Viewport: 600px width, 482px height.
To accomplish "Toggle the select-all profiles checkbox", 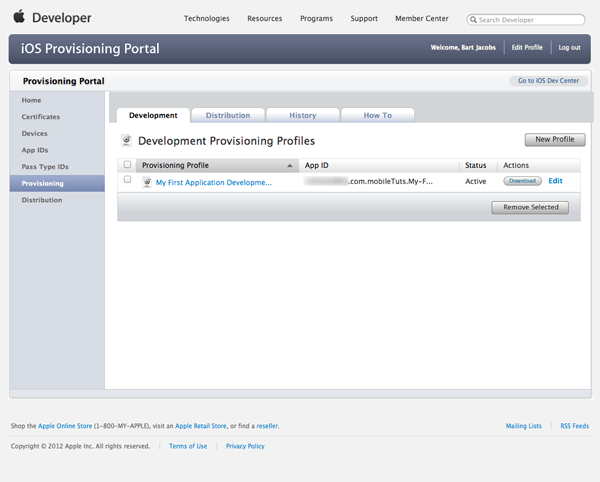I will coord(127,165).
